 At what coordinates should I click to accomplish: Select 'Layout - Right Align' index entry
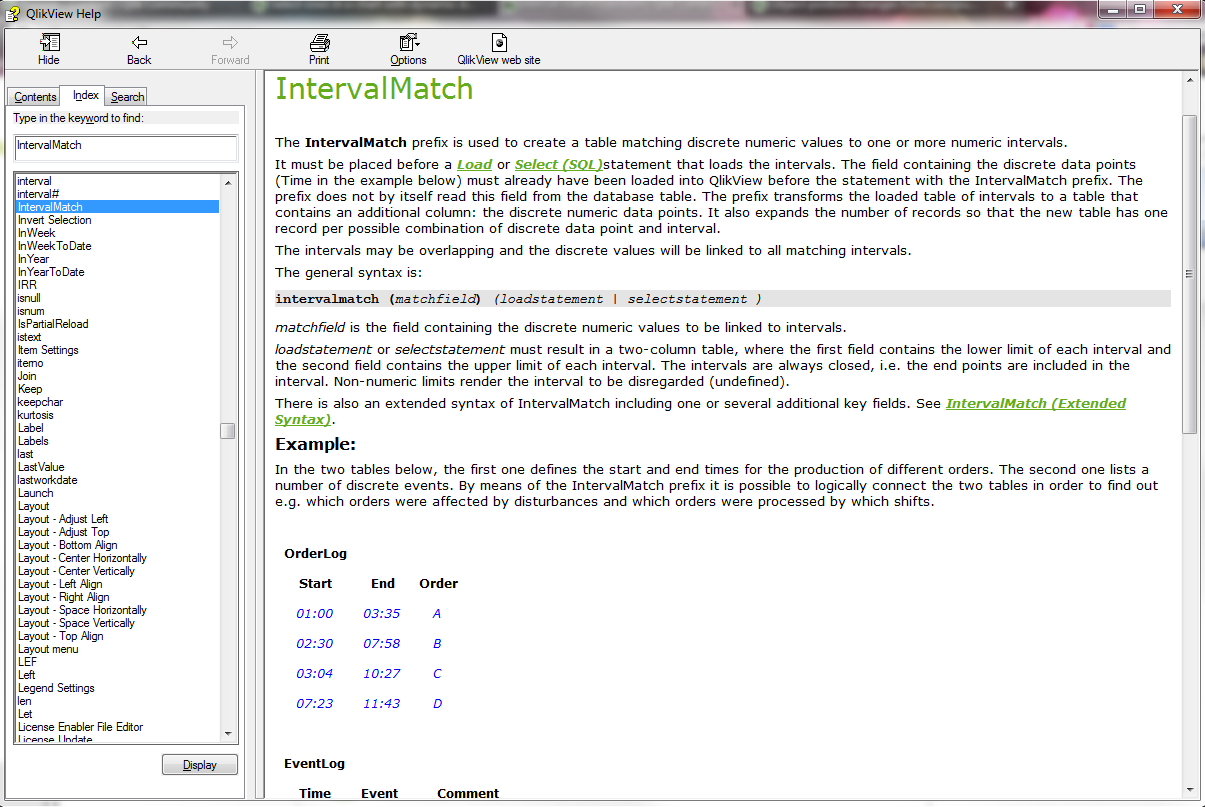click(x=64, y=597)
